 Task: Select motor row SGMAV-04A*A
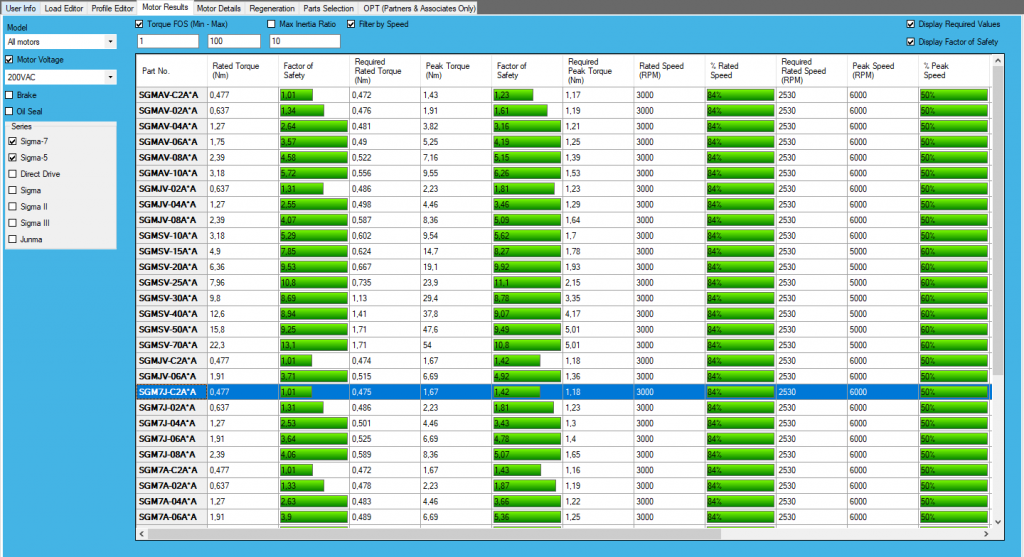564,126
